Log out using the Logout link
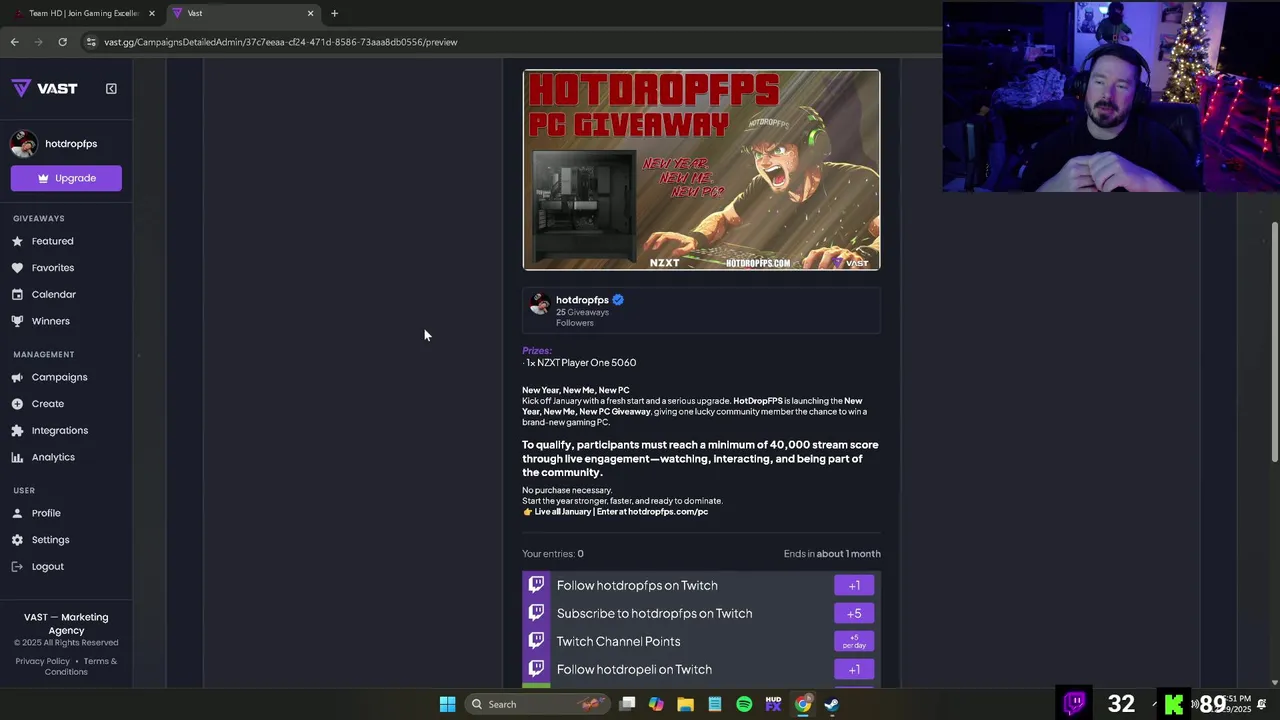1280x720 pixels. pos(47,567)
